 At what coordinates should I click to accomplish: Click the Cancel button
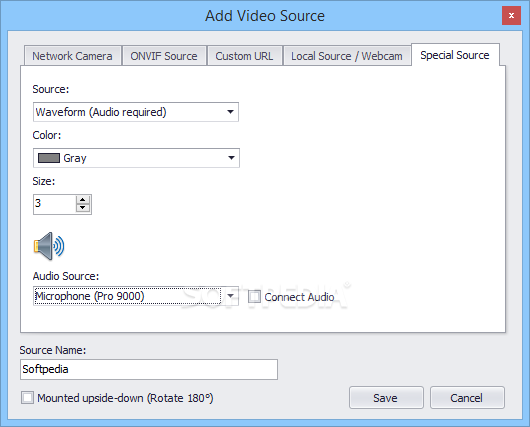coord(467,398)
